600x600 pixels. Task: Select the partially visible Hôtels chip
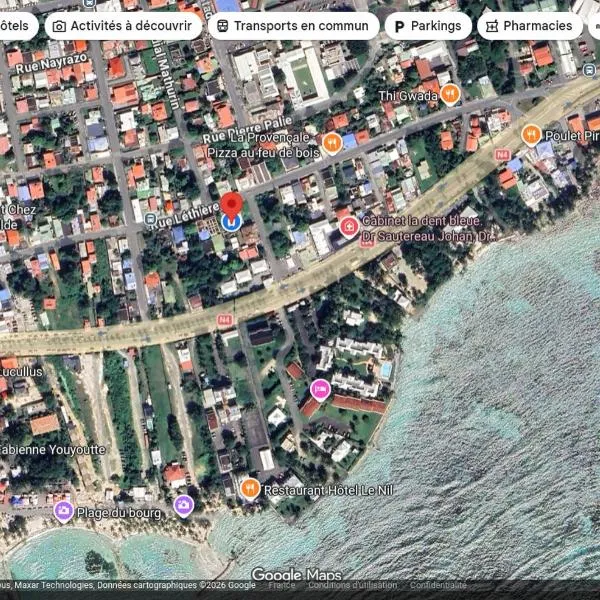pos(17,26)
